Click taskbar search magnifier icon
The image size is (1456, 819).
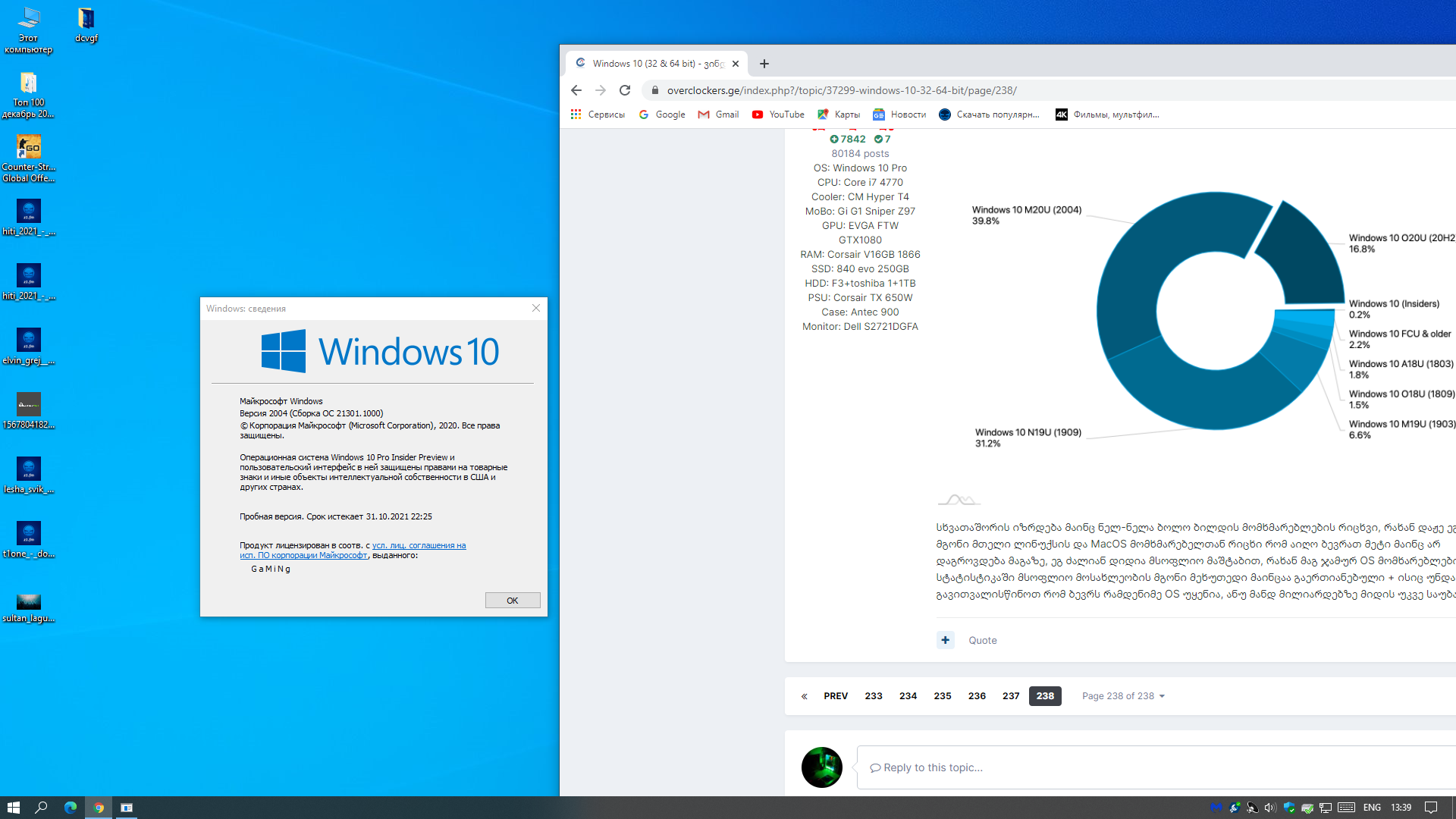point(41,808)
